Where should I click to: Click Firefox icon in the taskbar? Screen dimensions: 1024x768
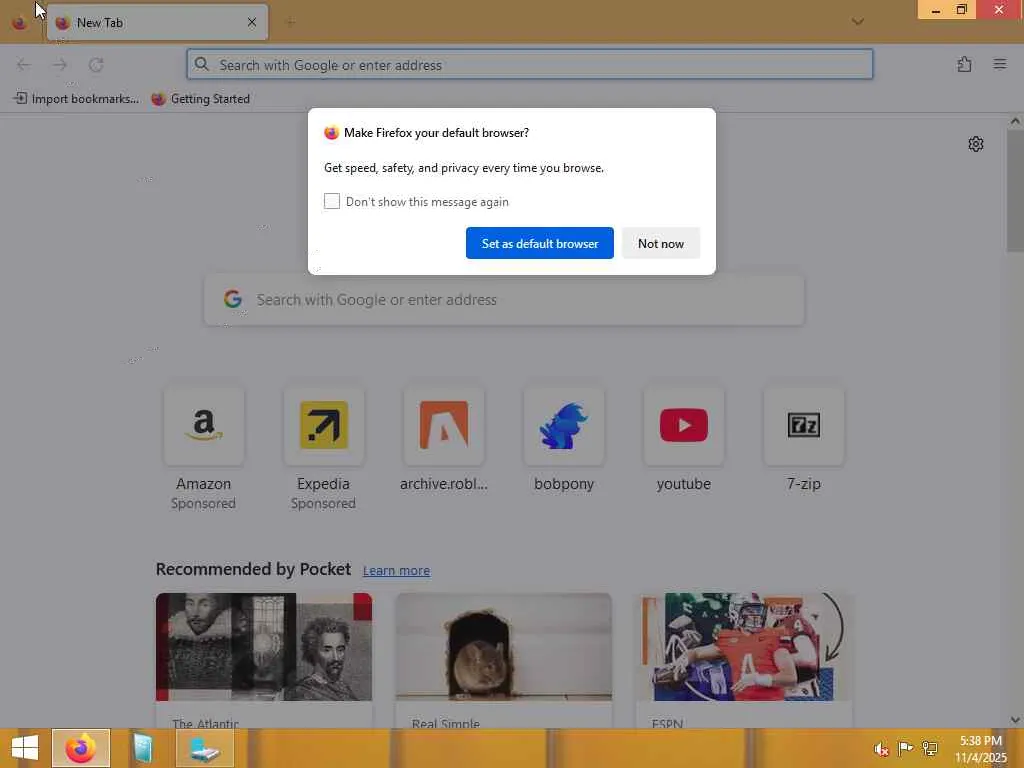(80, 748)
